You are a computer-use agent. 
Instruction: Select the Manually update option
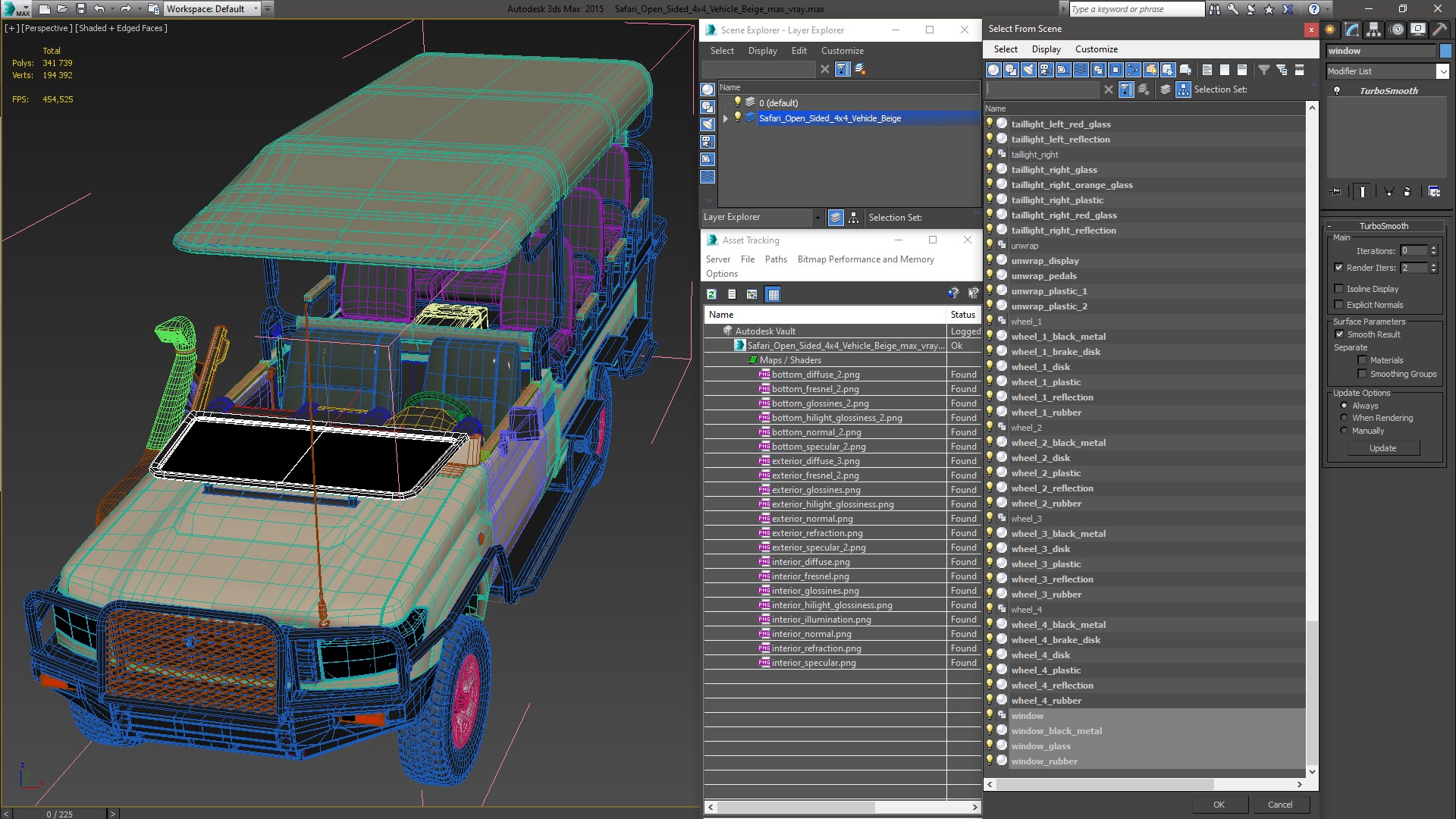tap(1344, 431)
